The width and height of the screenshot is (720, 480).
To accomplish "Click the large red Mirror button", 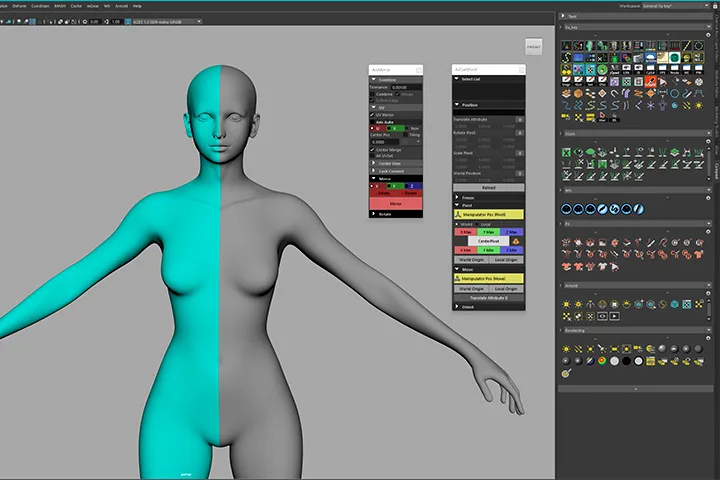I will click(x=396, y=203).
